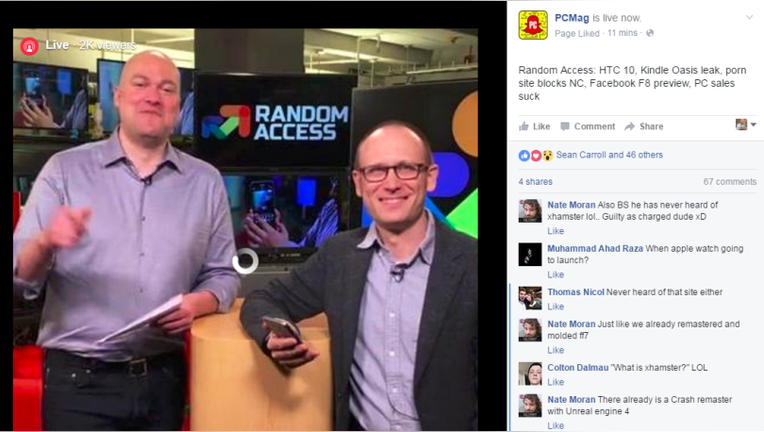Click the Wow face reaction emoji
Image resolution: width=764 pixels, height=432 pixels.
547,155
